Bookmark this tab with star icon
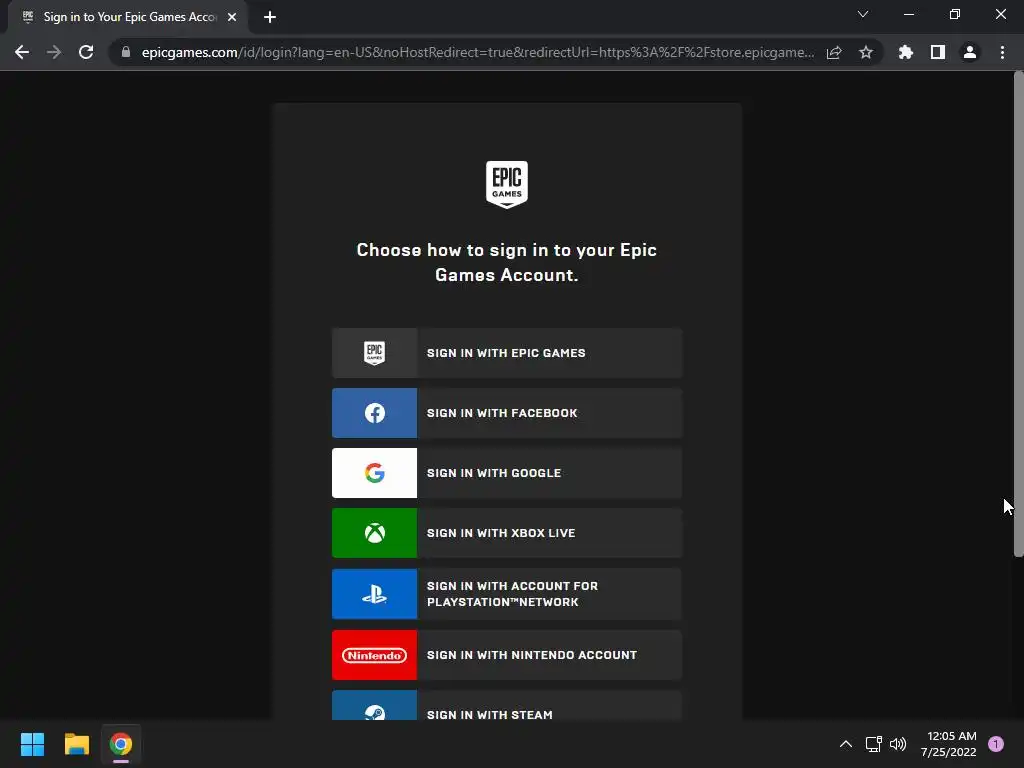This screenshot has height=768, width=1024. [866, 52]
